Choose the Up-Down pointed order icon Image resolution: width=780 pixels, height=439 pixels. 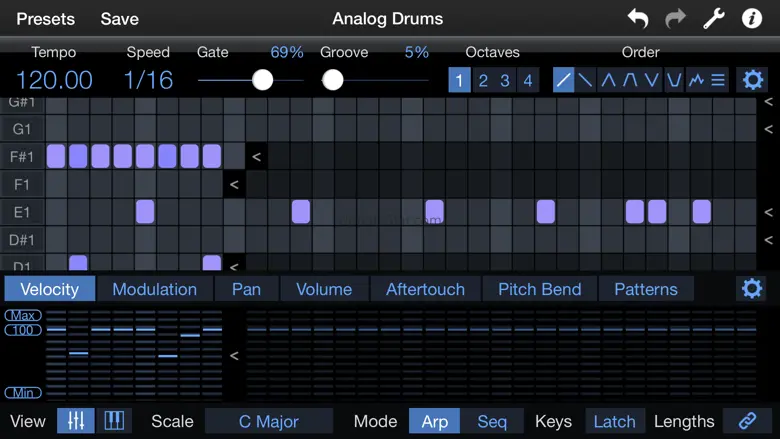click(608, 80)
